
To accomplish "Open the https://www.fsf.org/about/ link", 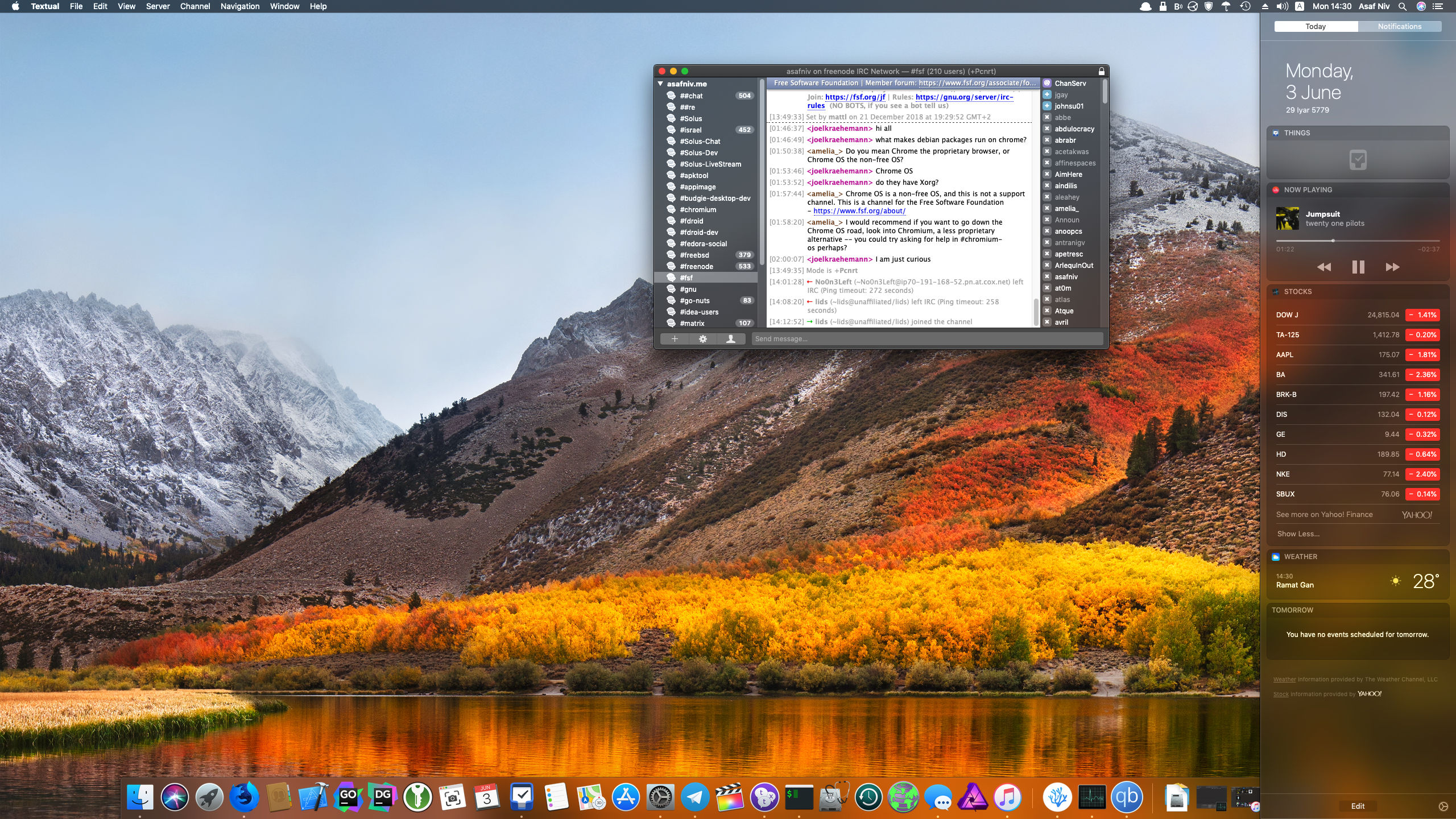I will click(859, 211).
